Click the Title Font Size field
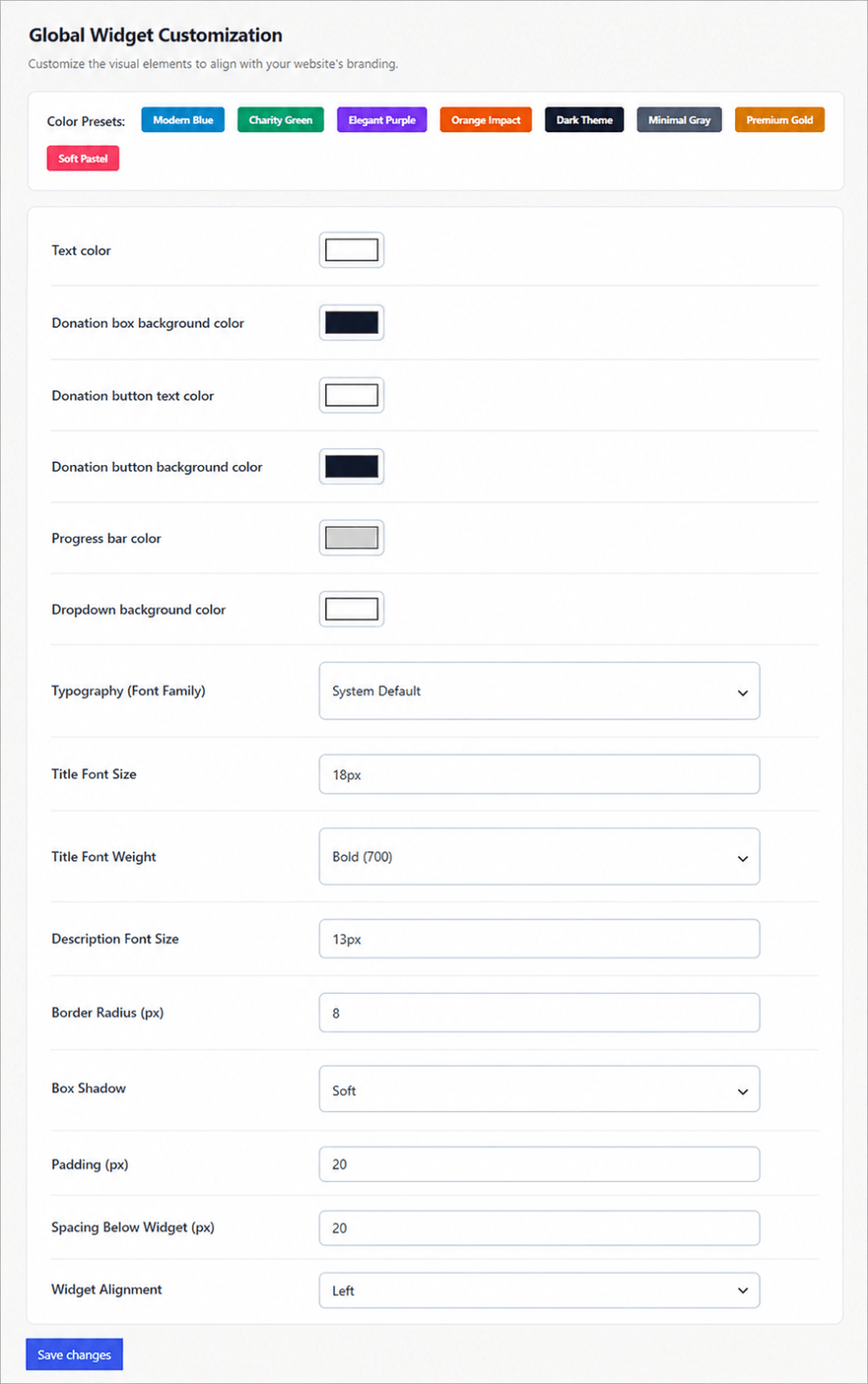Image resolution: width=868 pixels, height=1384 pixels. [x=539, y=774]
